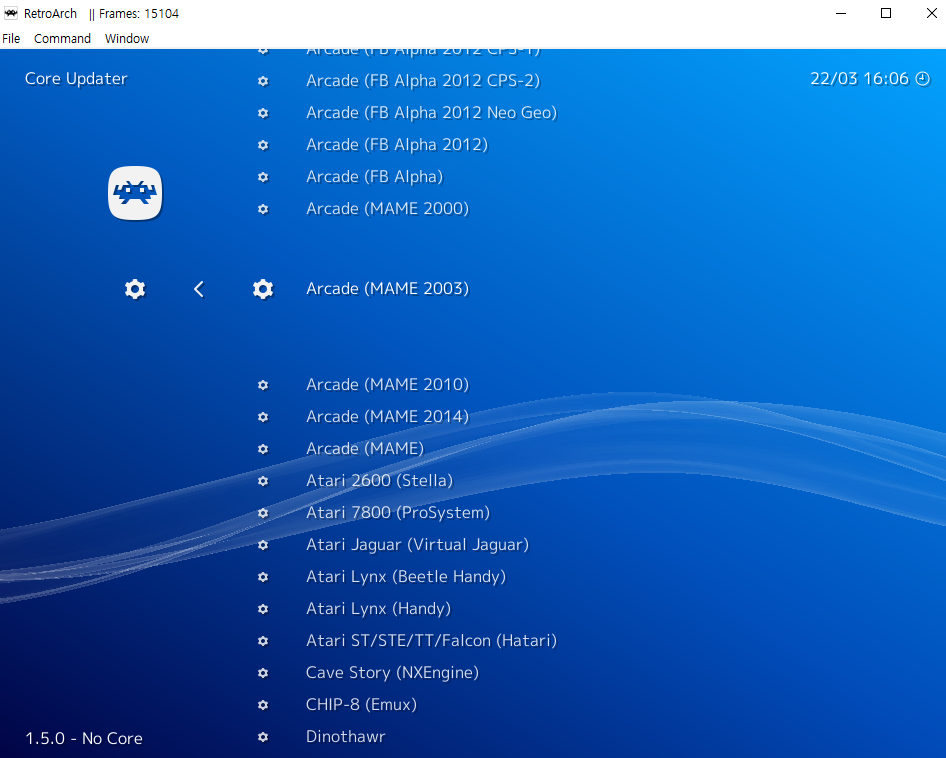Download the highlighted Arcade (MAME 2003) core
946x758 pixels.
coord(387,289)
